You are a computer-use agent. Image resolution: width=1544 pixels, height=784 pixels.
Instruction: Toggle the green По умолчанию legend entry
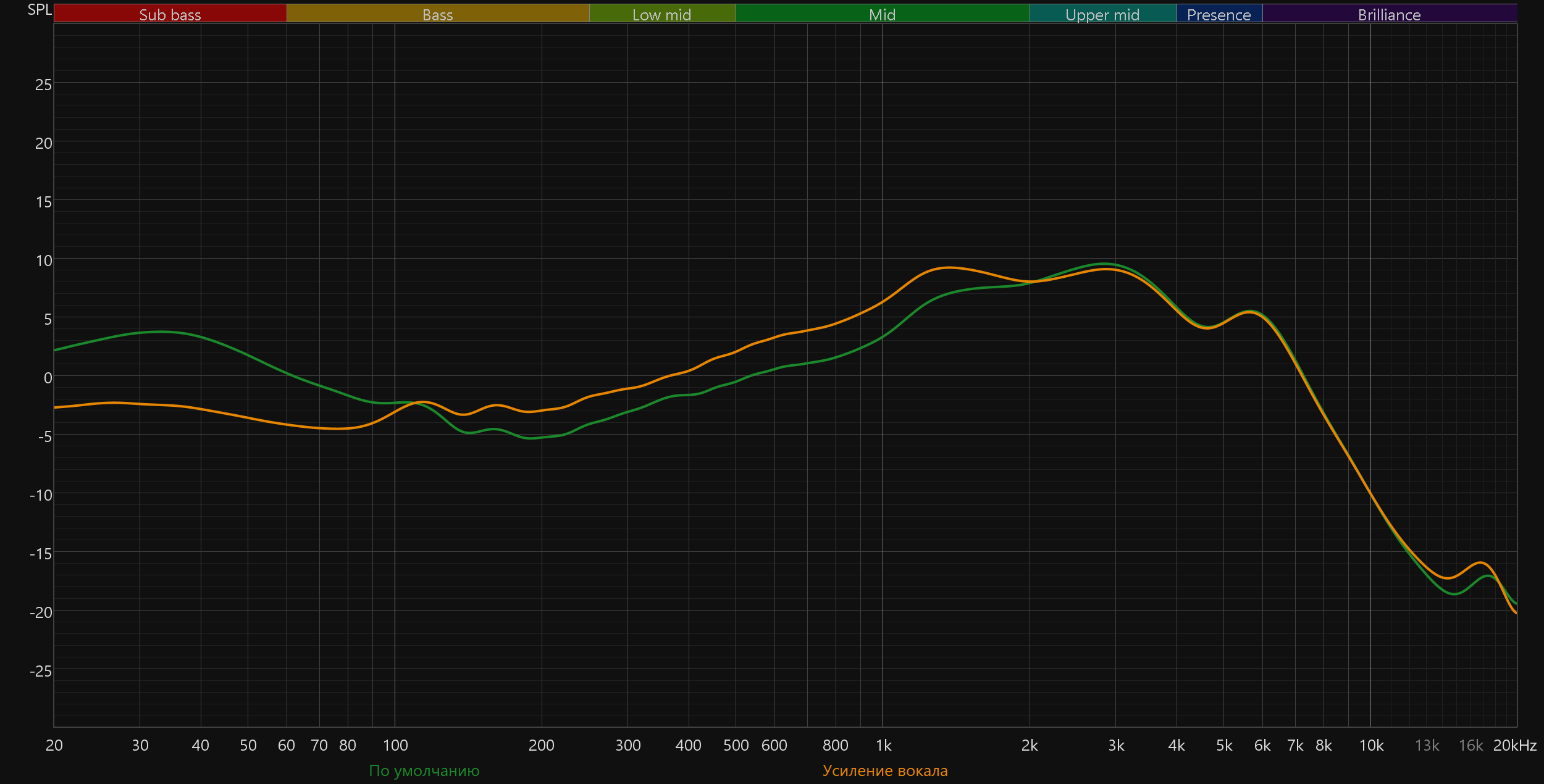[424, 770]
